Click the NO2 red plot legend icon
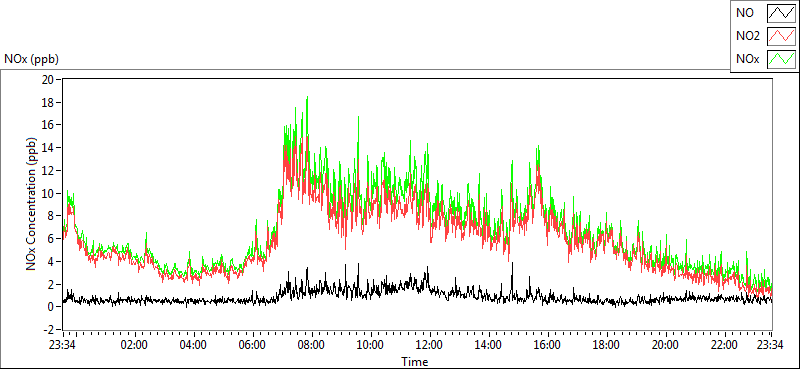 [781, 36]
